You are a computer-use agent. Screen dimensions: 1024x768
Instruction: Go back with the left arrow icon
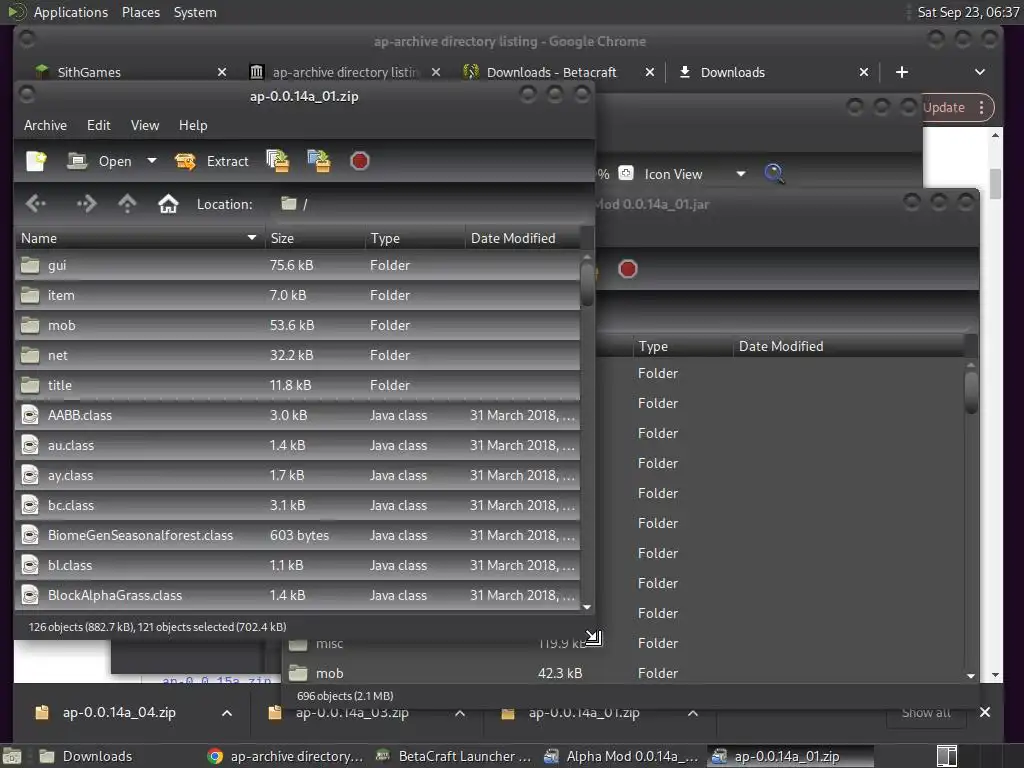[x=36, y=204]
